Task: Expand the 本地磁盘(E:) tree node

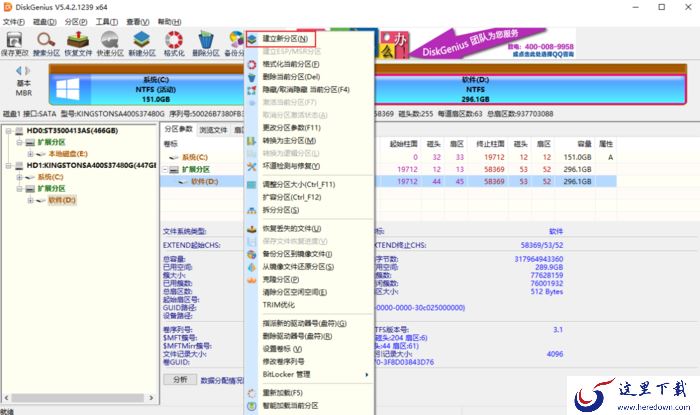Action: click(30, 154)
